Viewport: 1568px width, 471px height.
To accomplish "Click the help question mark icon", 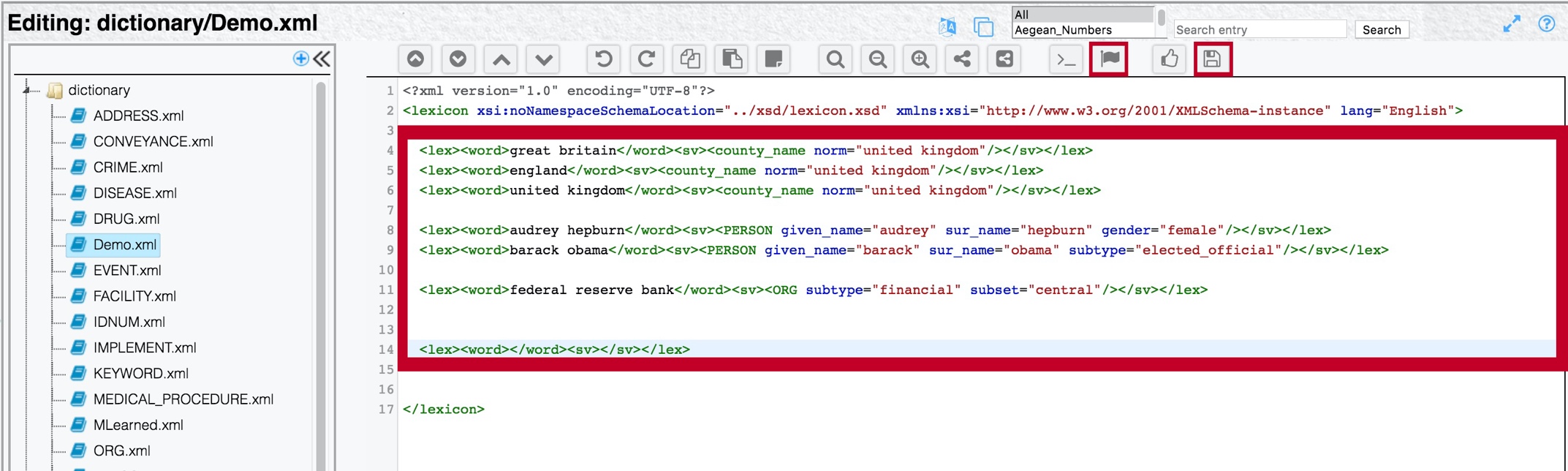I will 1546,23.
